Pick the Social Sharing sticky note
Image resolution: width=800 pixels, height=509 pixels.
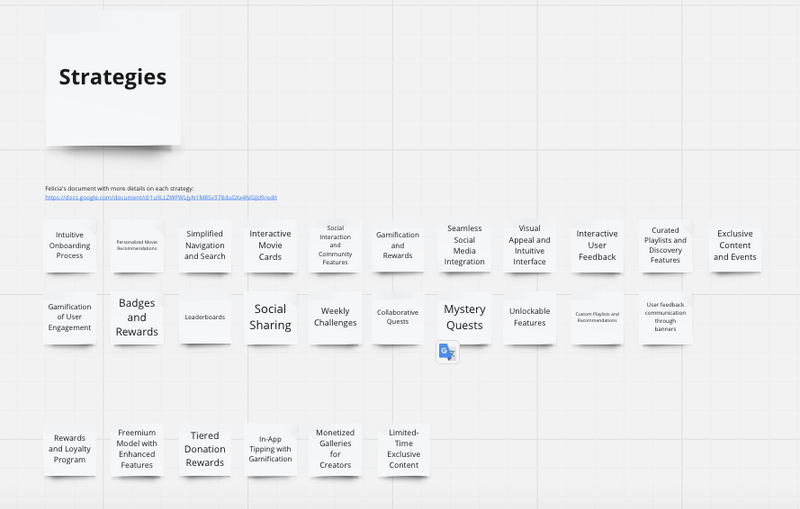[x=270, y=318]
